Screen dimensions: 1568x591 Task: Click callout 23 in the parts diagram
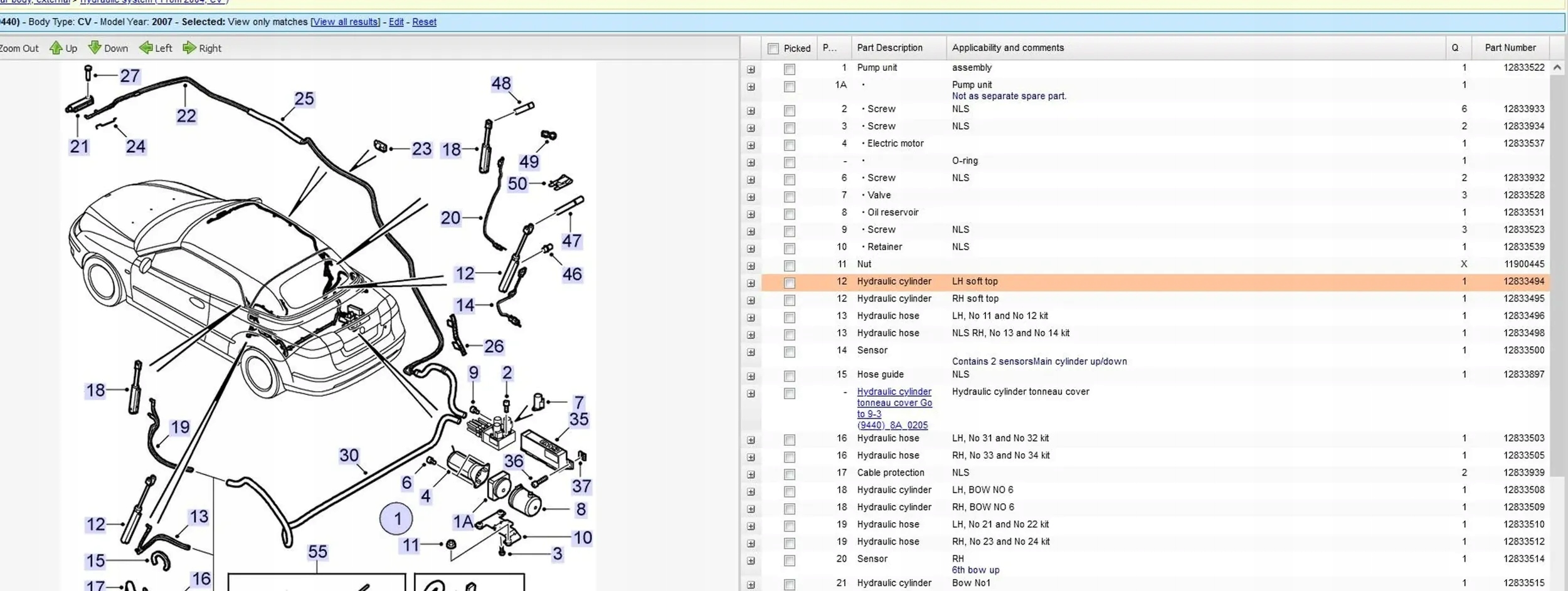point(421,149)
